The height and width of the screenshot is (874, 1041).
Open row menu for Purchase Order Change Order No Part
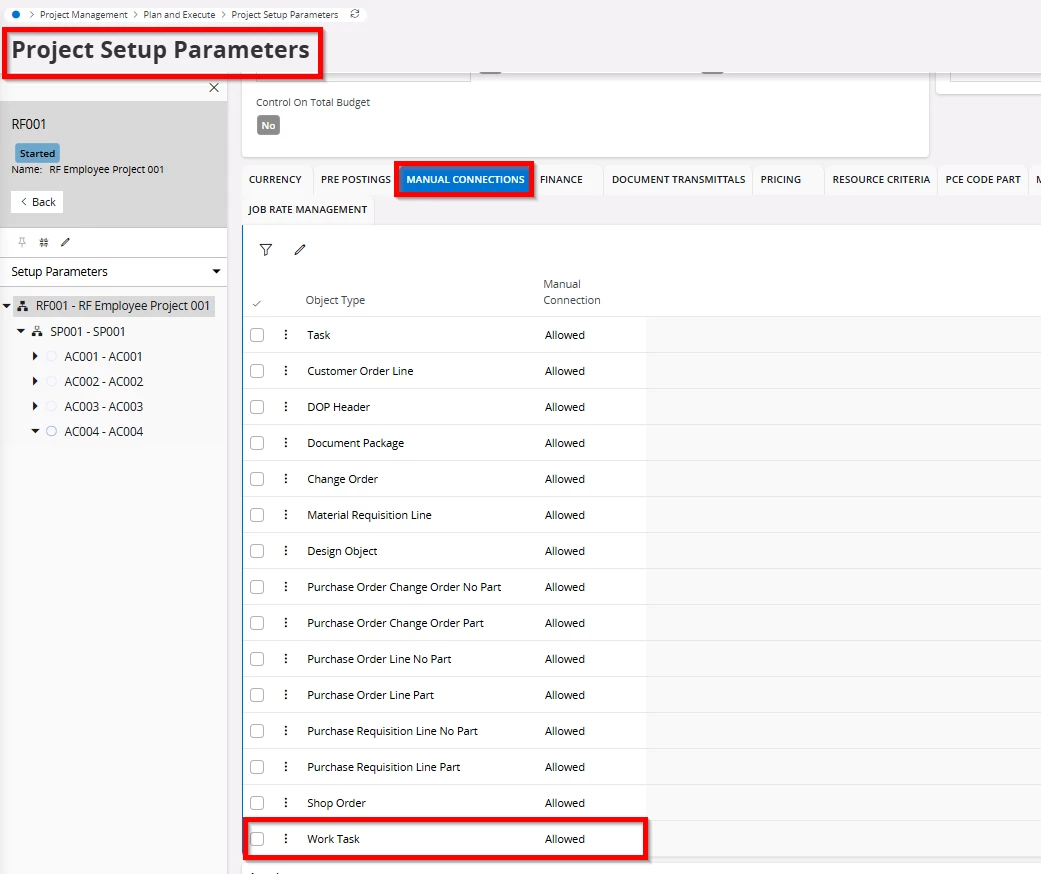[x=286, y=586]
